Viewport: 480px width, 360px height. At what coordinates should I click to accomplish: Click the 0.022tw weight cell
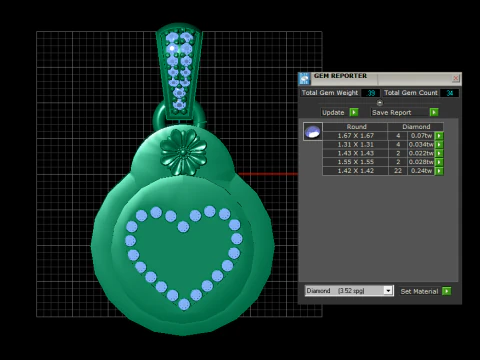tap(421, 153)
